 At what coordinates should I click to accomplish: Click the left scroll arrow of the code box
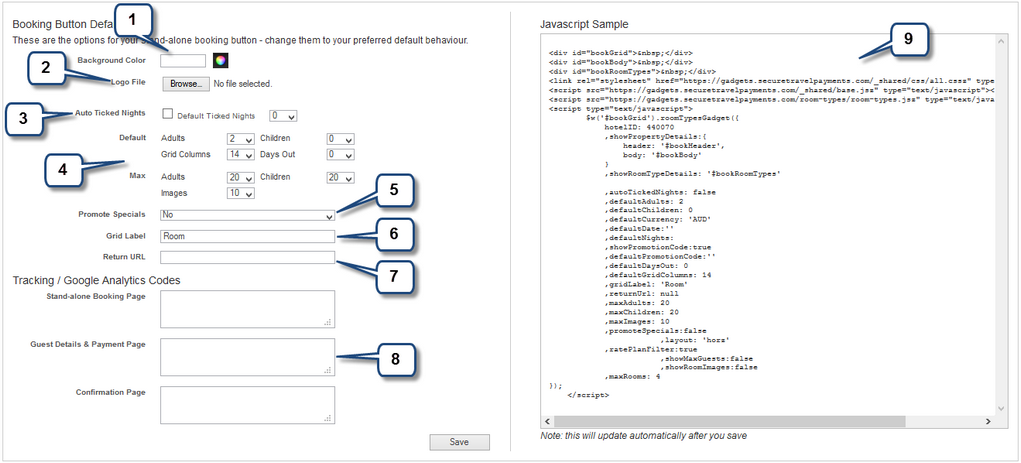tap(546, 422)
